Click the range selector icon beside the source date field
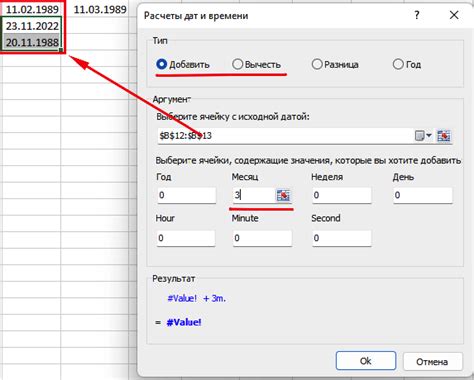Screen dimensions: 474x380 (444, 136)
